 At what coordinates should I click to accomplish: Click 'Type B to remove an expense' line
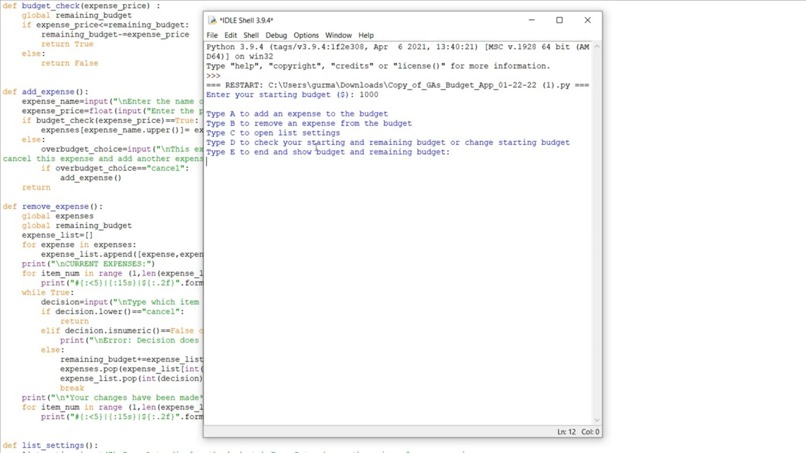[309, 123]
